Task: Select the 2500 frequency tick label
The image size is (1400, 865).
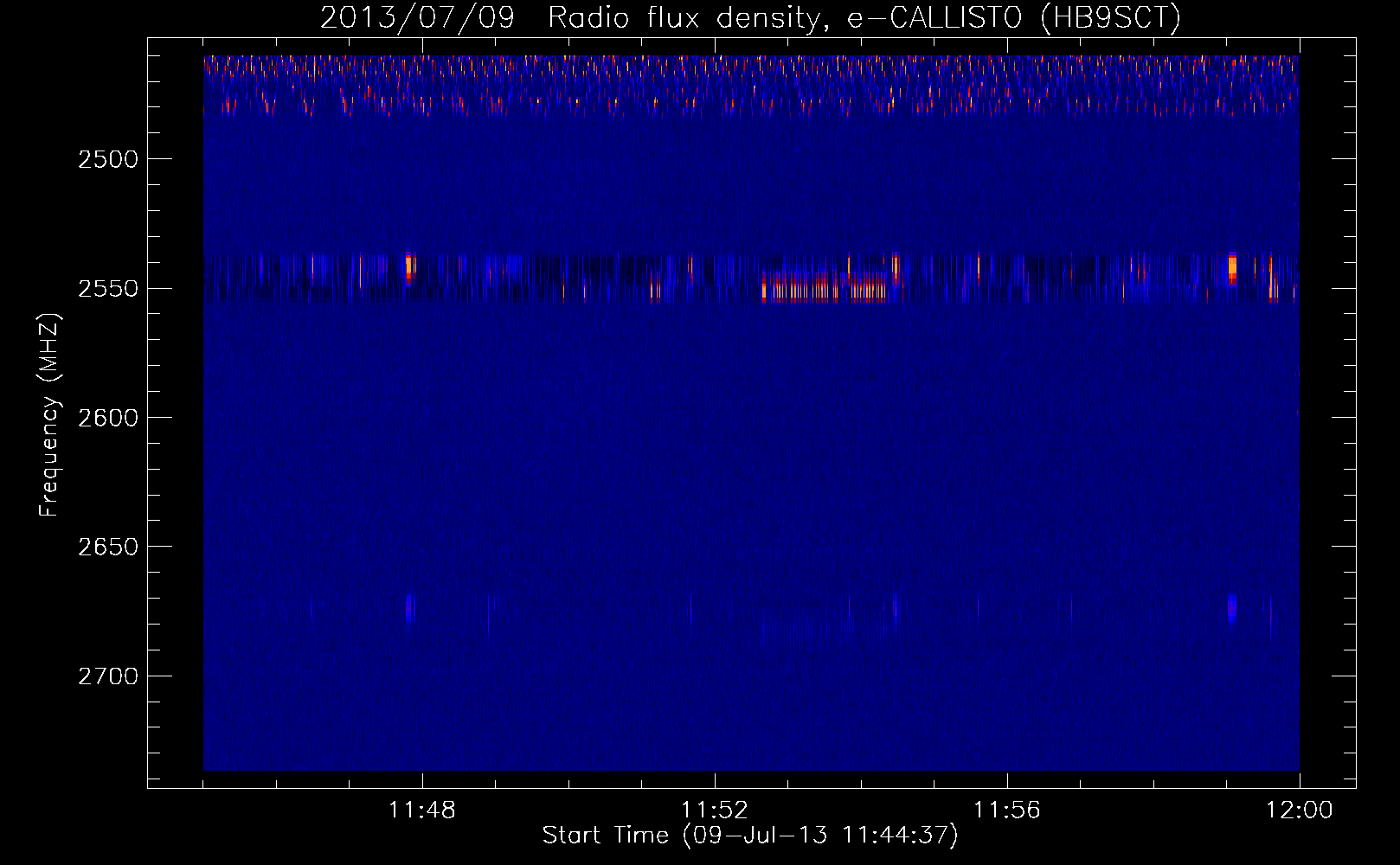Action: pyautogui.click(x=108, y=159)
